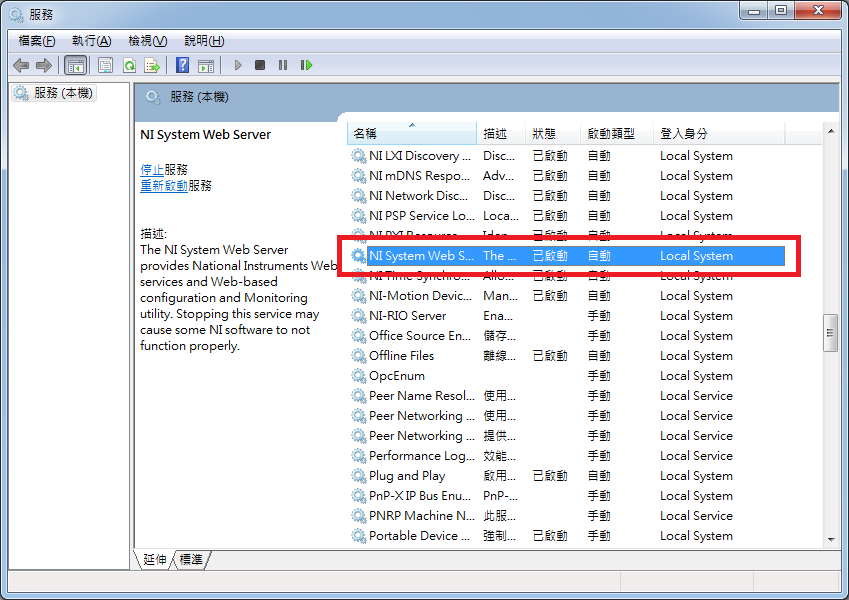Click the 重新啟動 service link
Viewport: 849px width, 600px height.
pyautogui.click(x=164, y=186)
